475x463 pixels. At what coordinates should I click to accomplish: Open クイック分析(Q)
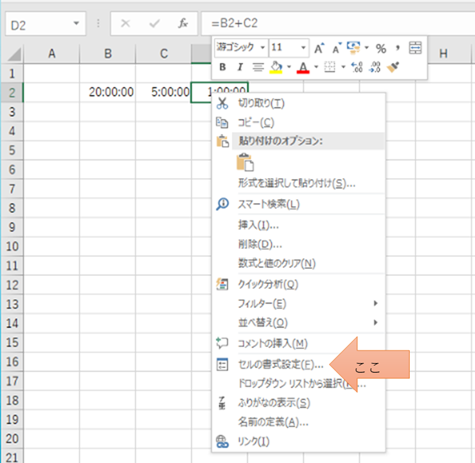[298, 284]
